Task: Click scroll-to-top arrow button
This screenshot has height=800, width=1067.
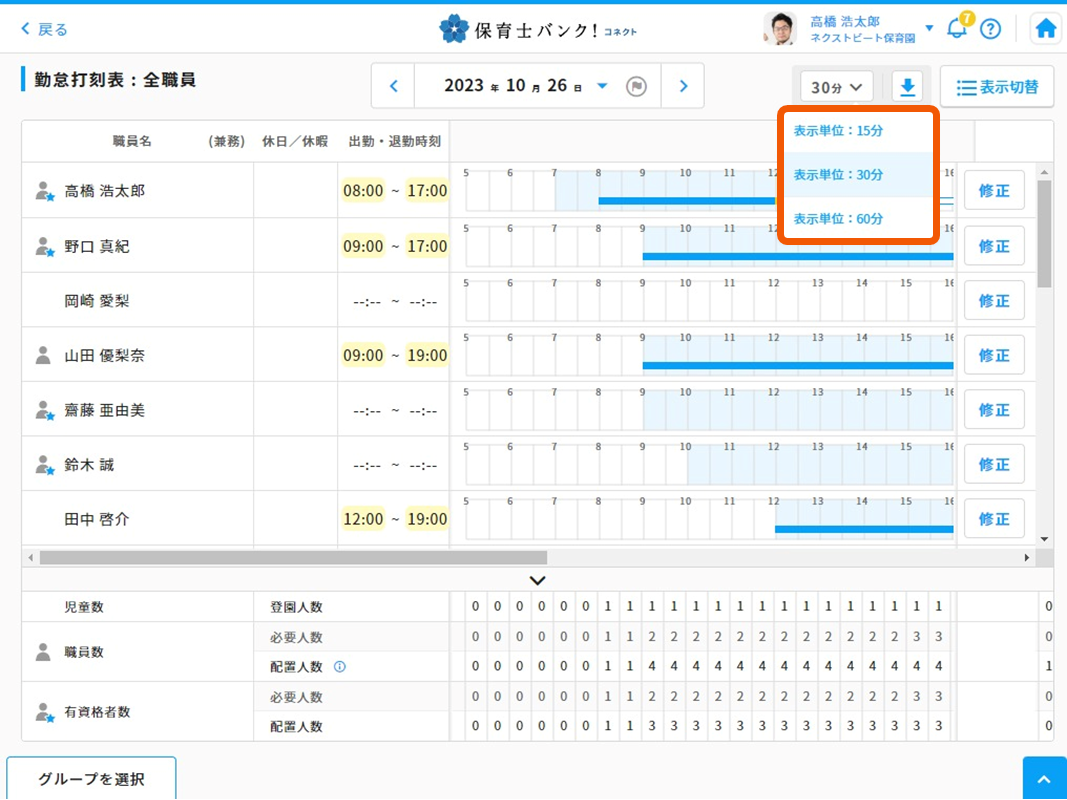Action: point(1044,780)
